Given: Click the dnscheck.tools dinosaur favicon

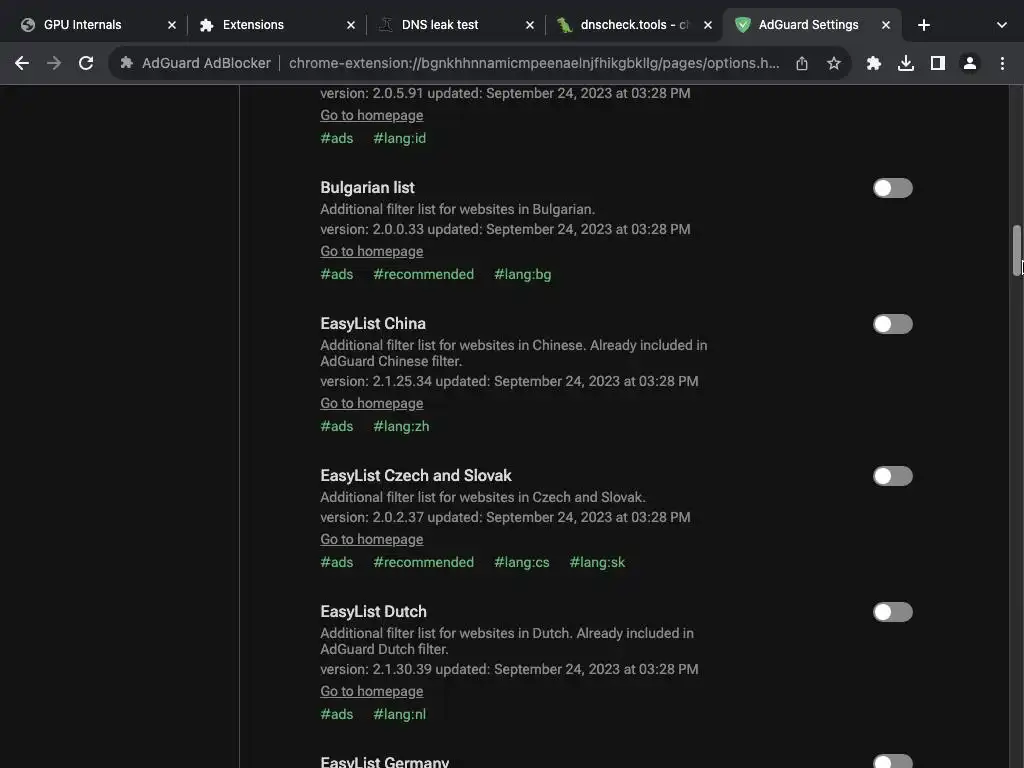Looking at the screenshot, I should click(x=564, y=25).
